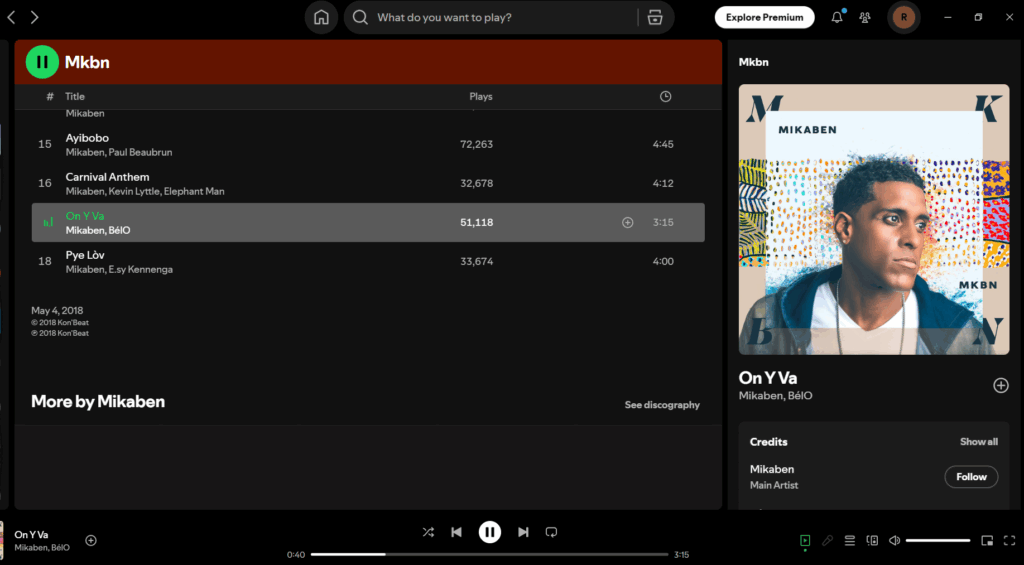1024x565 pixels.
Task: Open the mini player
Action: (987, 540)
